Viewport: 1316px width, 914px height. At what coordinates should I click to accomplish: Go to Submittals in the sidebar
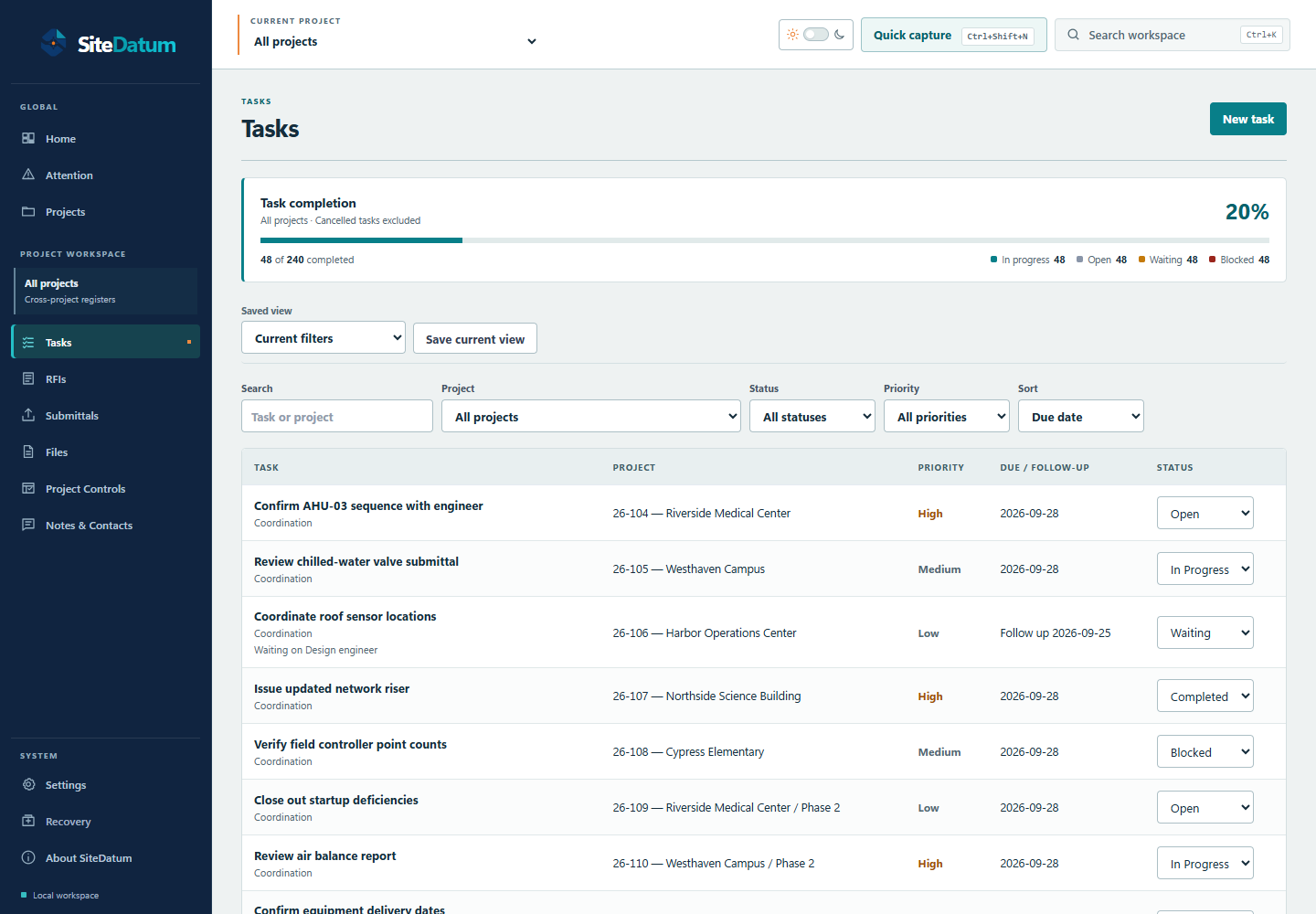pos(106,415)
